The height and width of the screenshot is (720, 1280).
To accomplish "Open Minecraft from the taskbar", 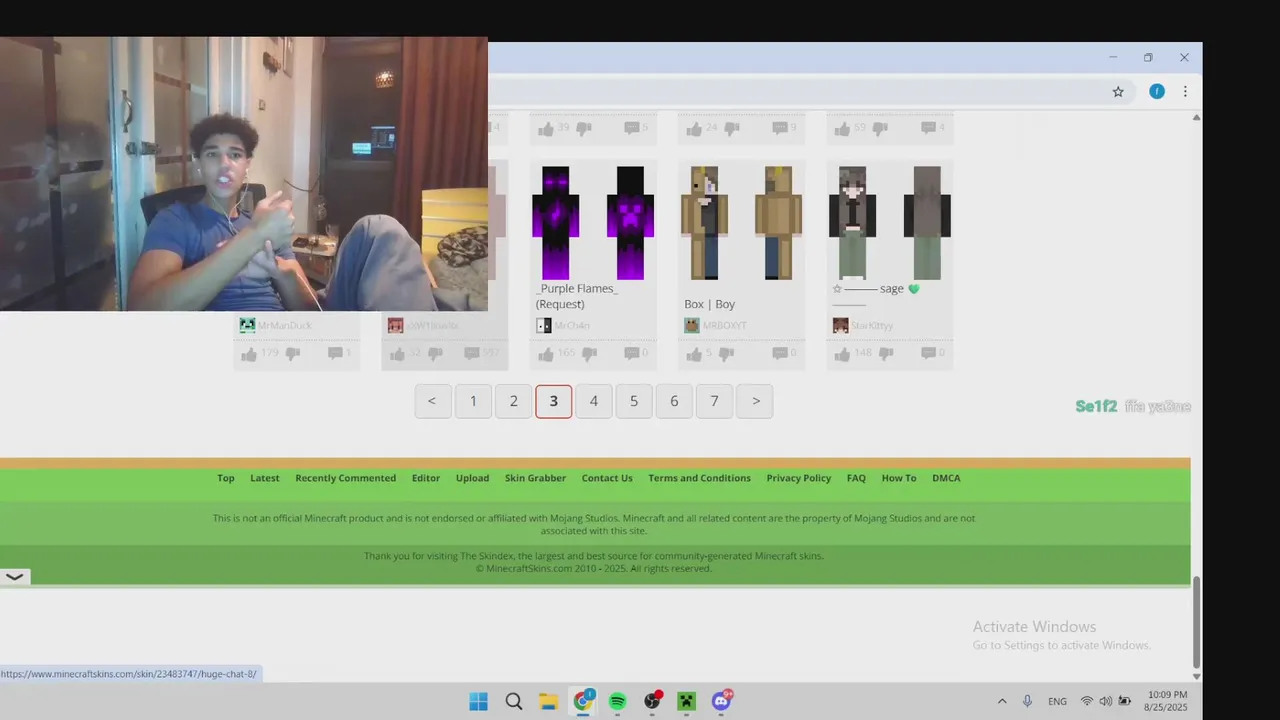I will tap(686, 701).
